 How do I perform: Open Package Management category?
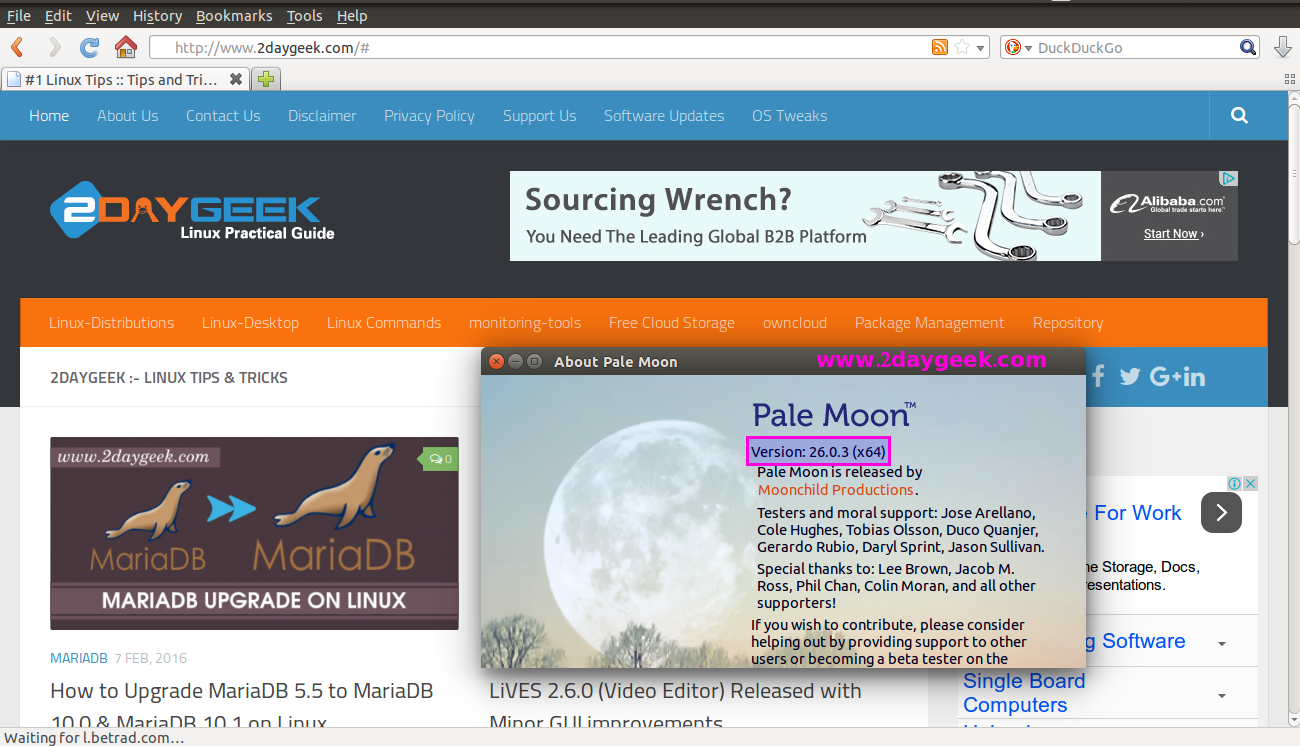click(x=929, y=323)
